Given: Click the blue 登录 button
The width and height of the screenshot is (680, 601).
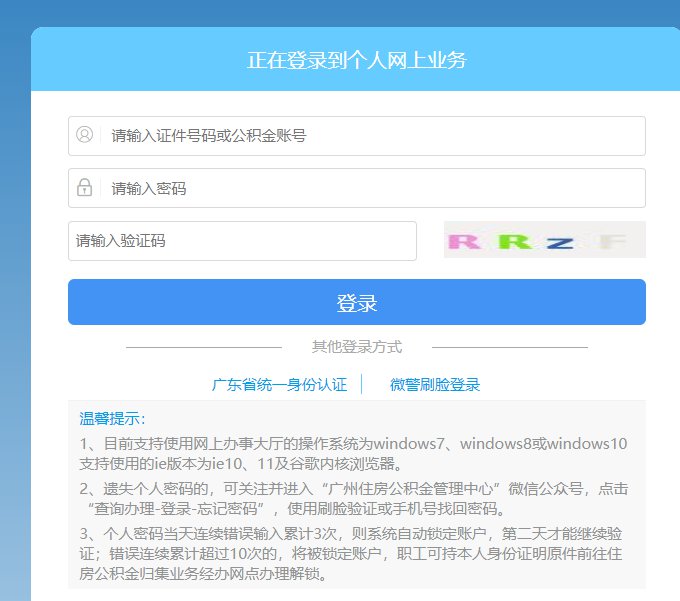Looking at the screenshot, I should (356, 302).
